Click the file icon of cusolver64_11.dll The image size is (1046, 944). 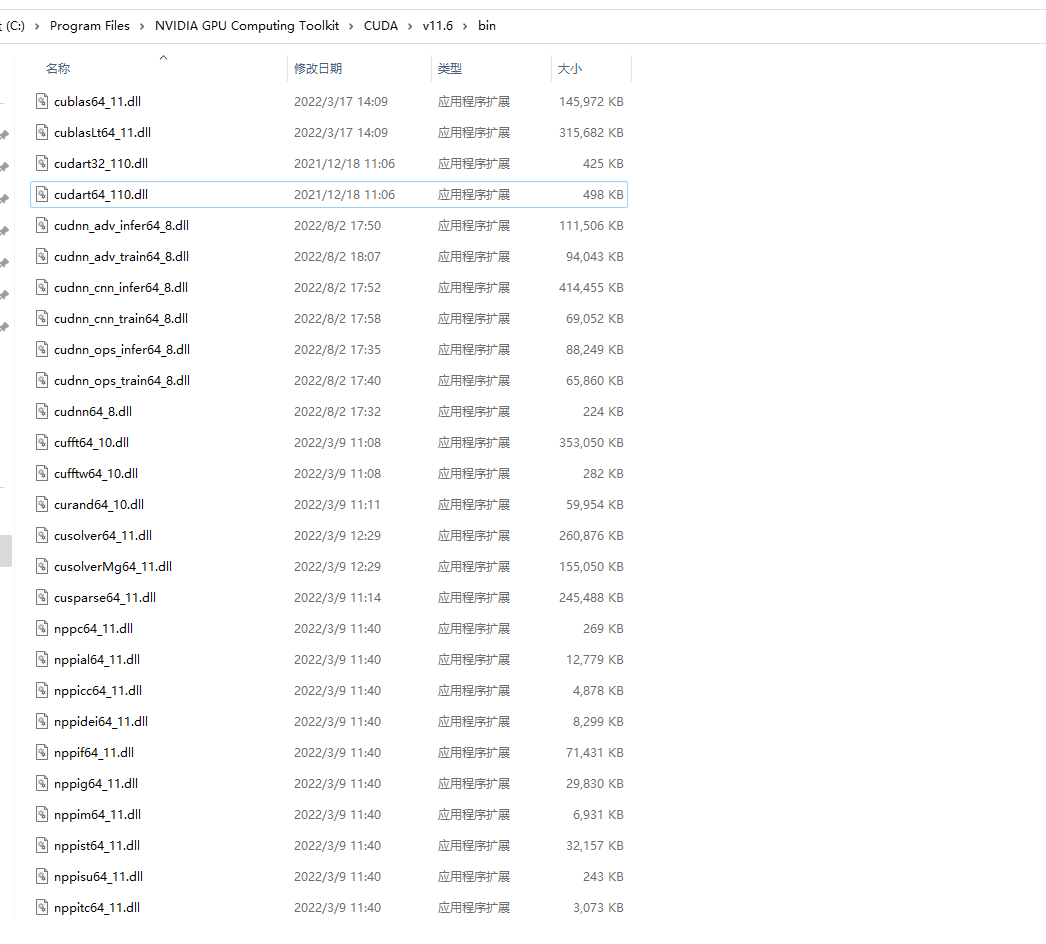coord(41,535)
